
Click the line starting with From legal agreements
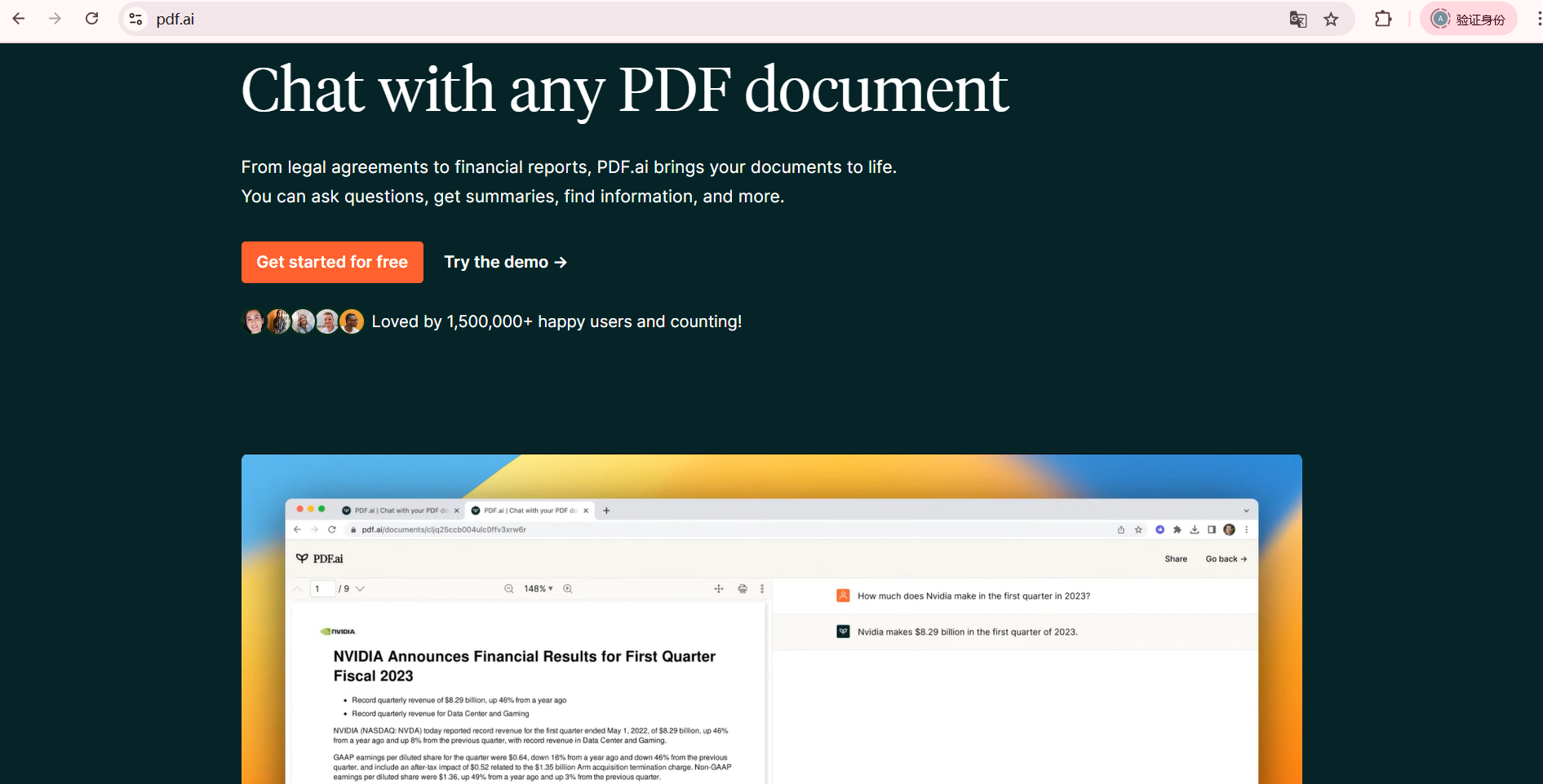[x=569, y=167]
